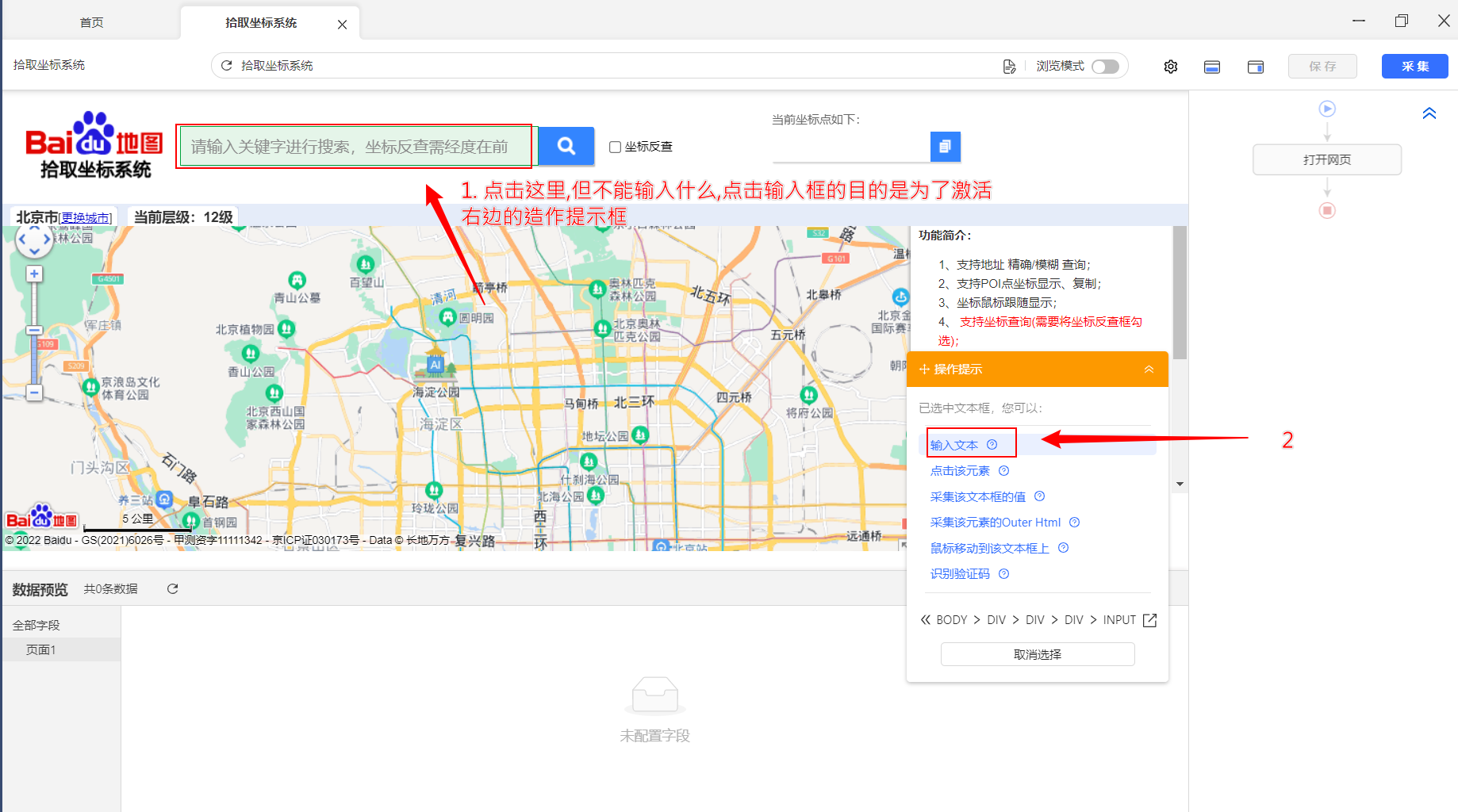Screen dimensions: 1458x812
Task: Click the 香山公园 marker on the map
Action: click(251, 353)
